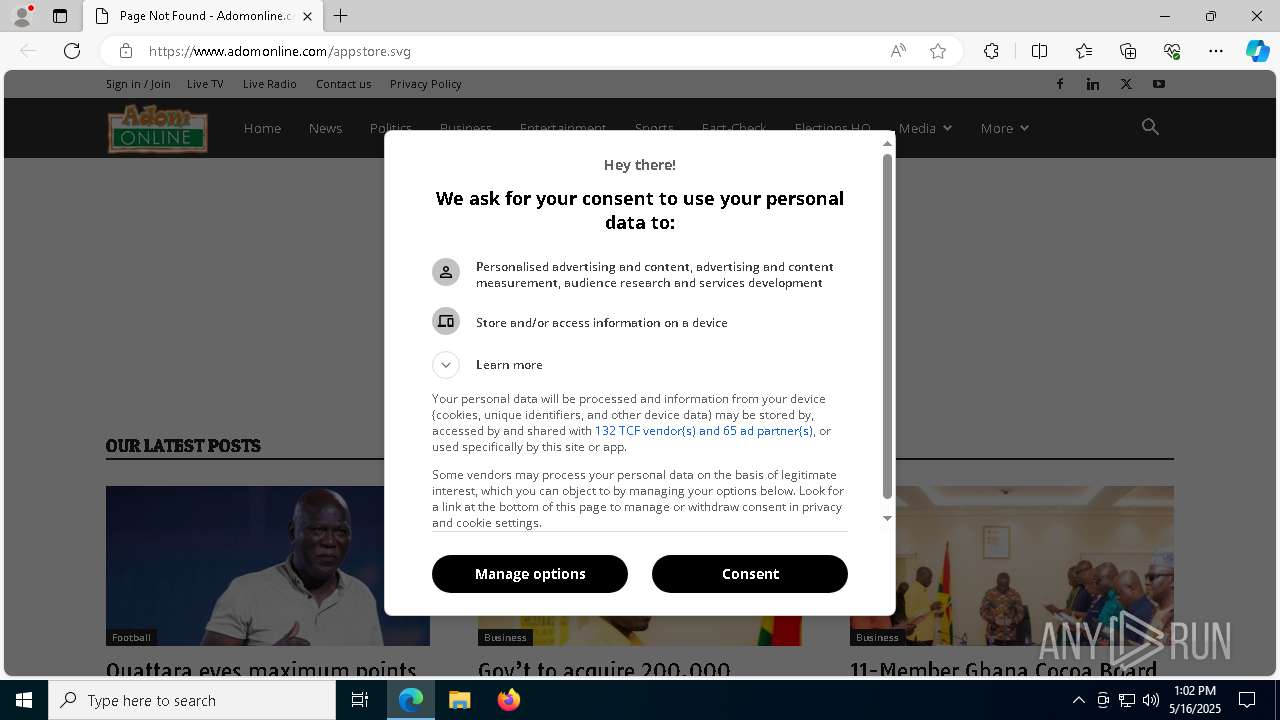This screenshot has height=720, width=1280.
Task: Open the Media dropdown menu
Action: click(925, 128)
